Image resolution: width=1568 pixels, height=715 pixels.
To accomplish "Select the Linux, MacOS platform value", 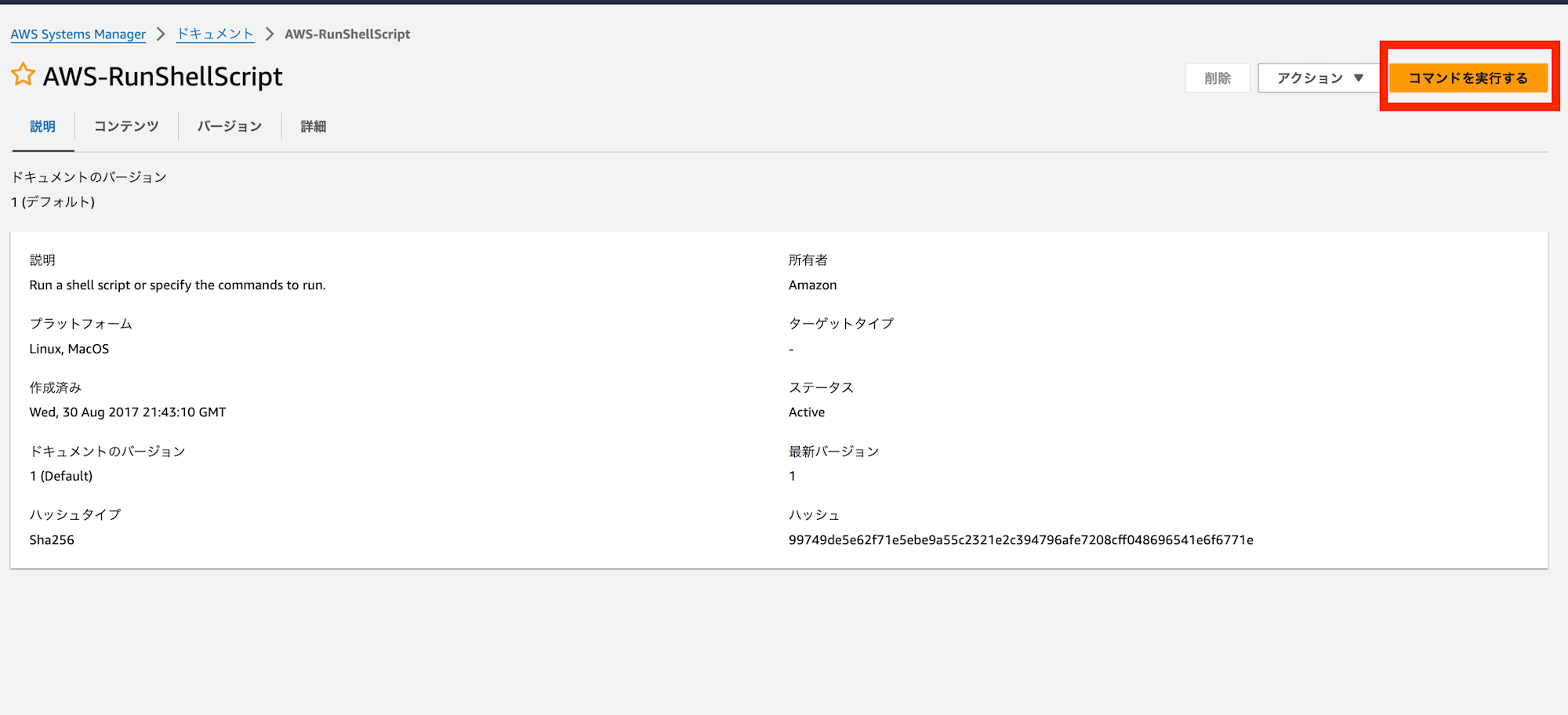I will point(69,349).
